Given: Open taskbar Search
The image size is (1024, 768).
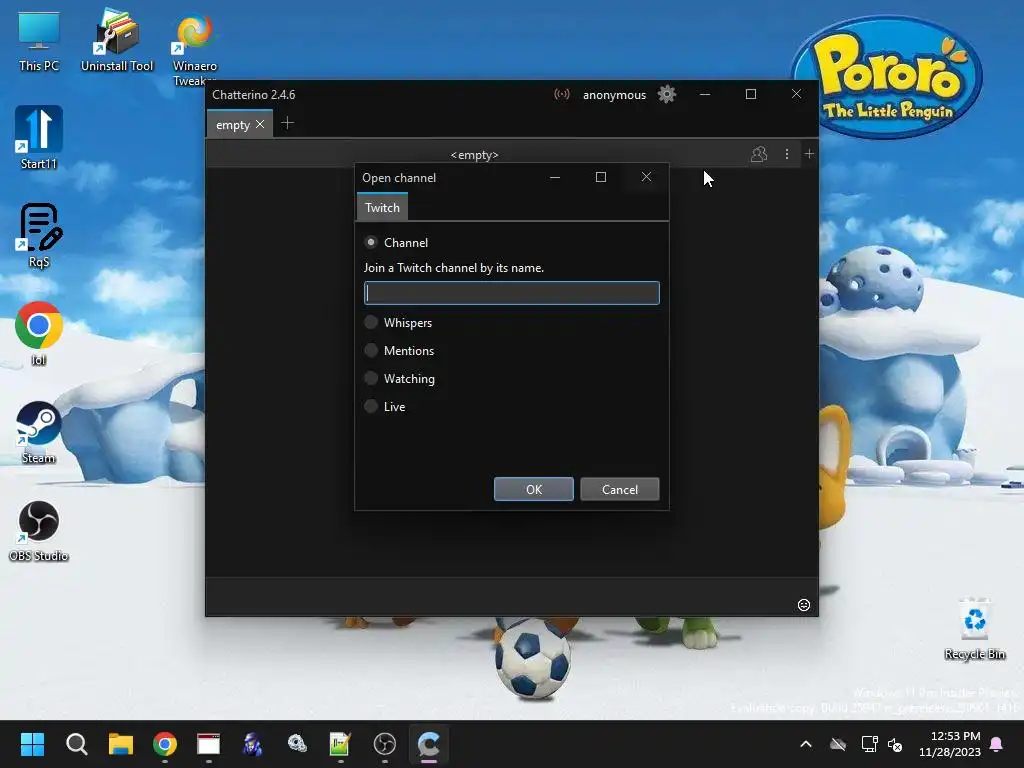Looking at the screenshot, I should [x=76, y=744].
